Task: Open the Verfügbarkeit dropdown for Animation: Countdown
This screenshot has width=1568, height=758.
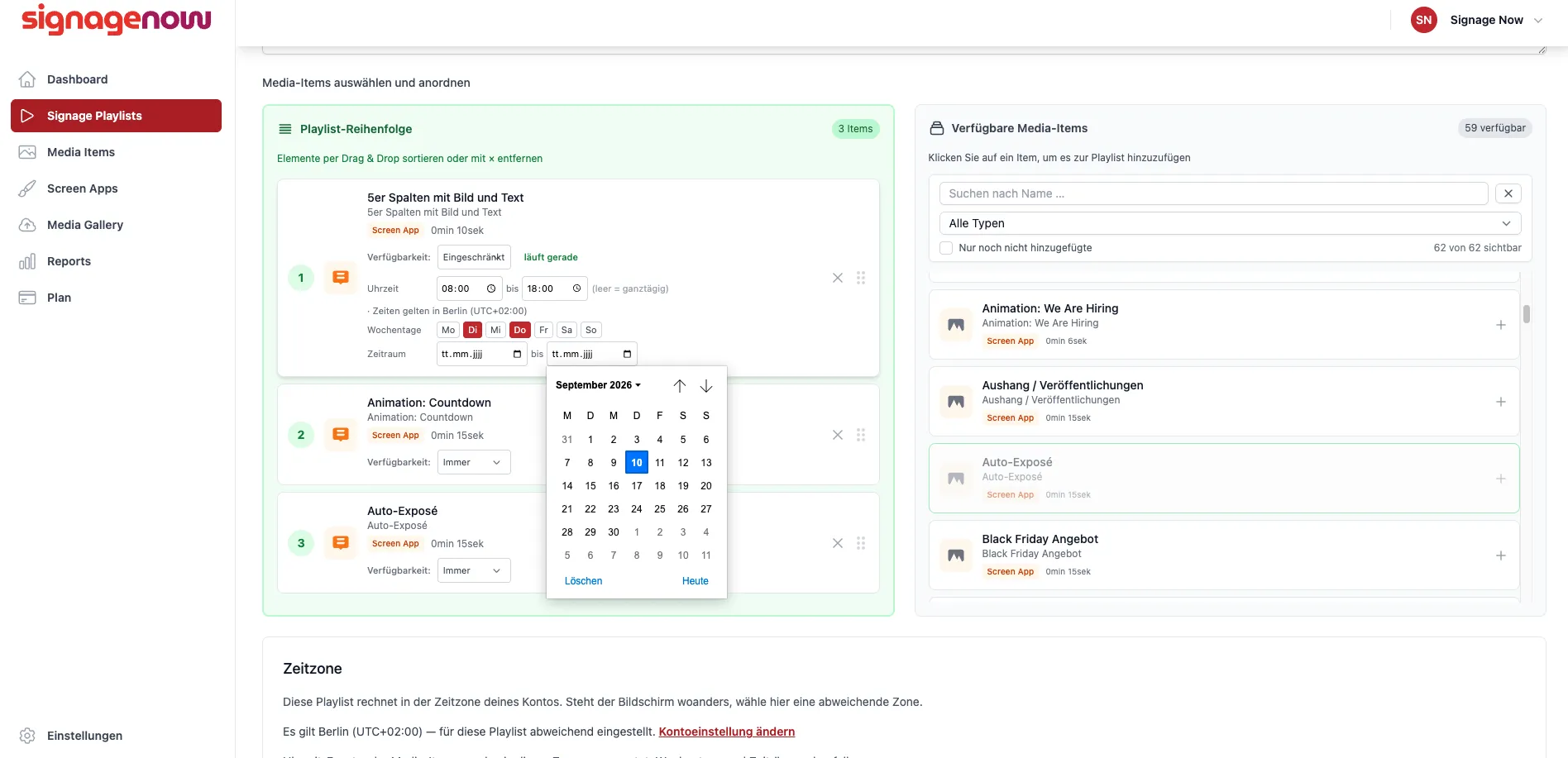Action: click(474, 462)
